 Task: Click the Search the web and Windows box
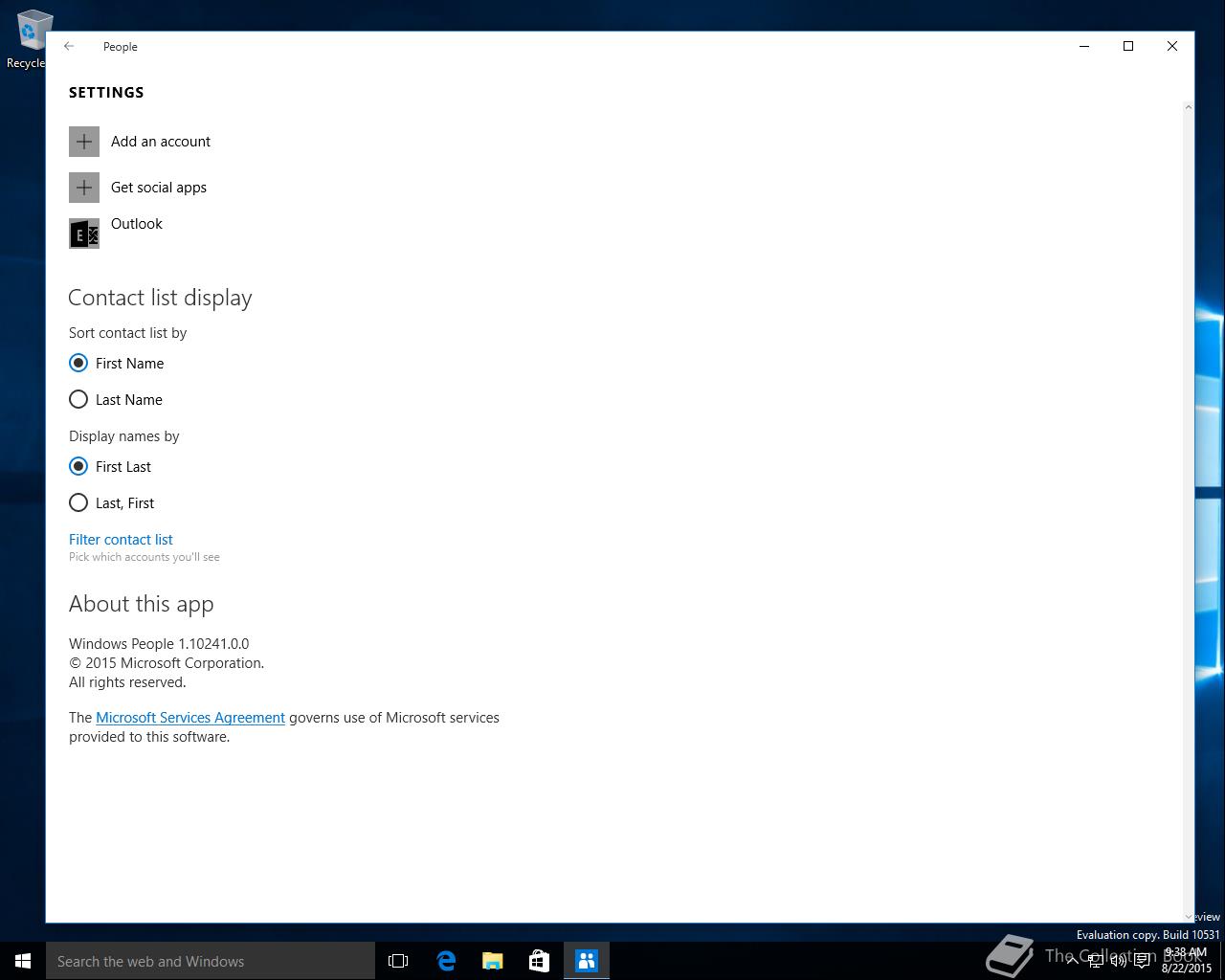[211, 961]
